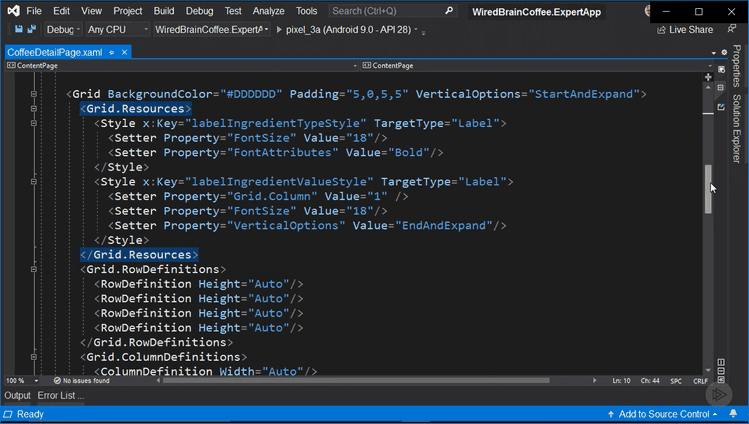749x424 pixels.
Task: Click the topmost icon in right designer strip
Action: pyautogui.click(x=721, y=70)
